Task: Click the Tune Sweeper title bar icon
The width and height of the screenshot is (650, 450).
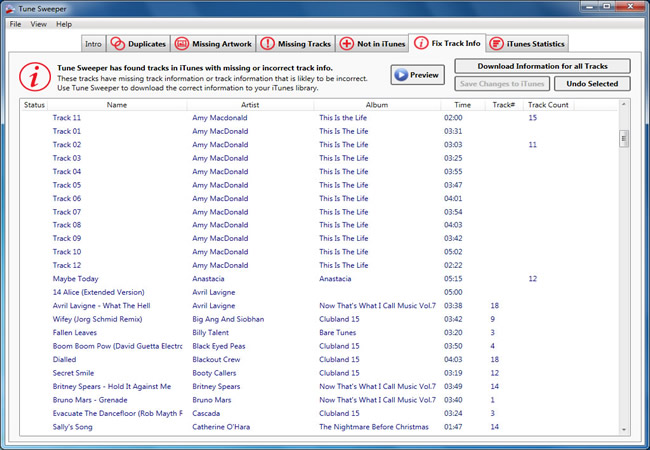Action: click(10, 9)
